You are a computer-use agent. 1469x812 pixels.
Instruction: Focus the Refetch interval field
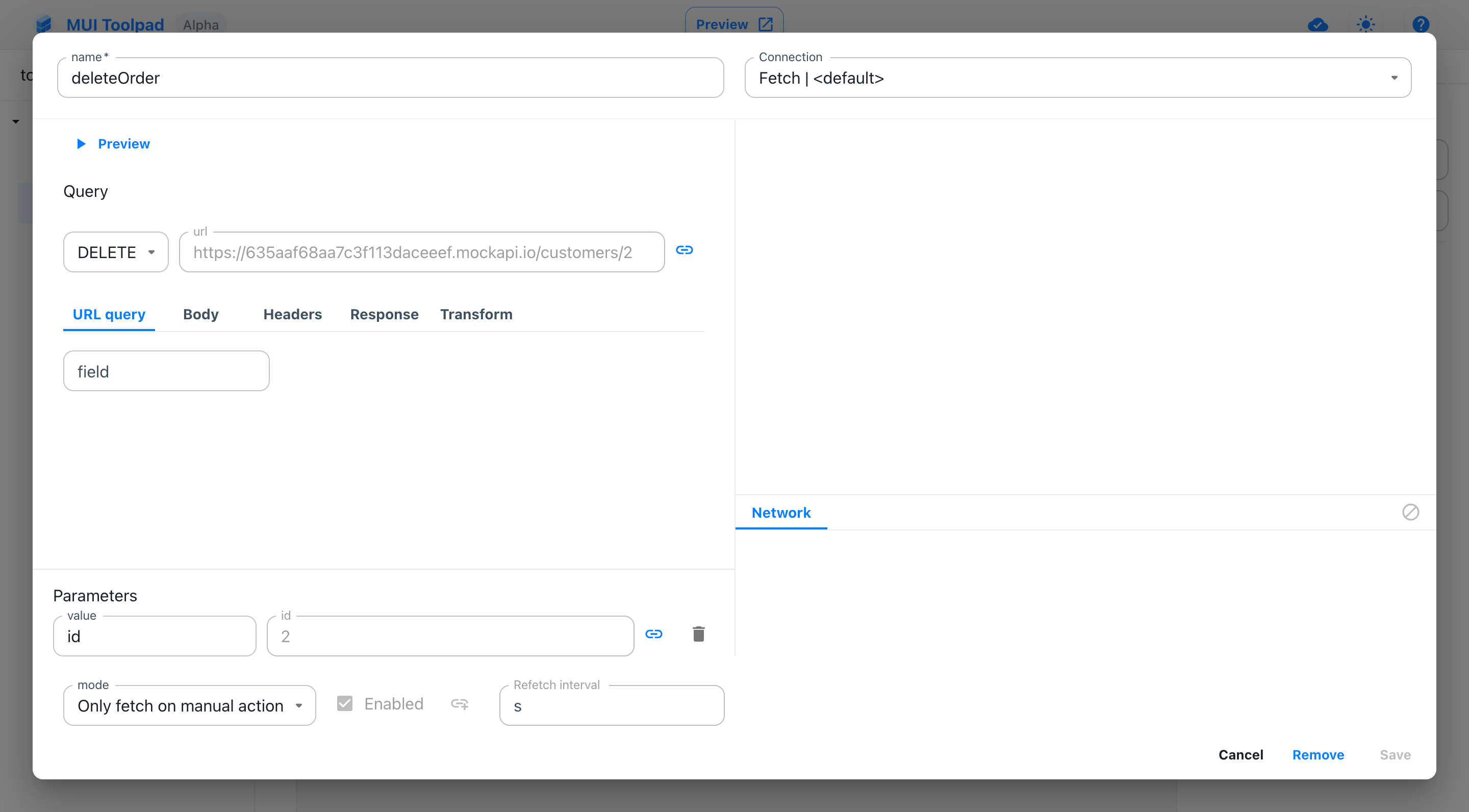coord(612,706)
